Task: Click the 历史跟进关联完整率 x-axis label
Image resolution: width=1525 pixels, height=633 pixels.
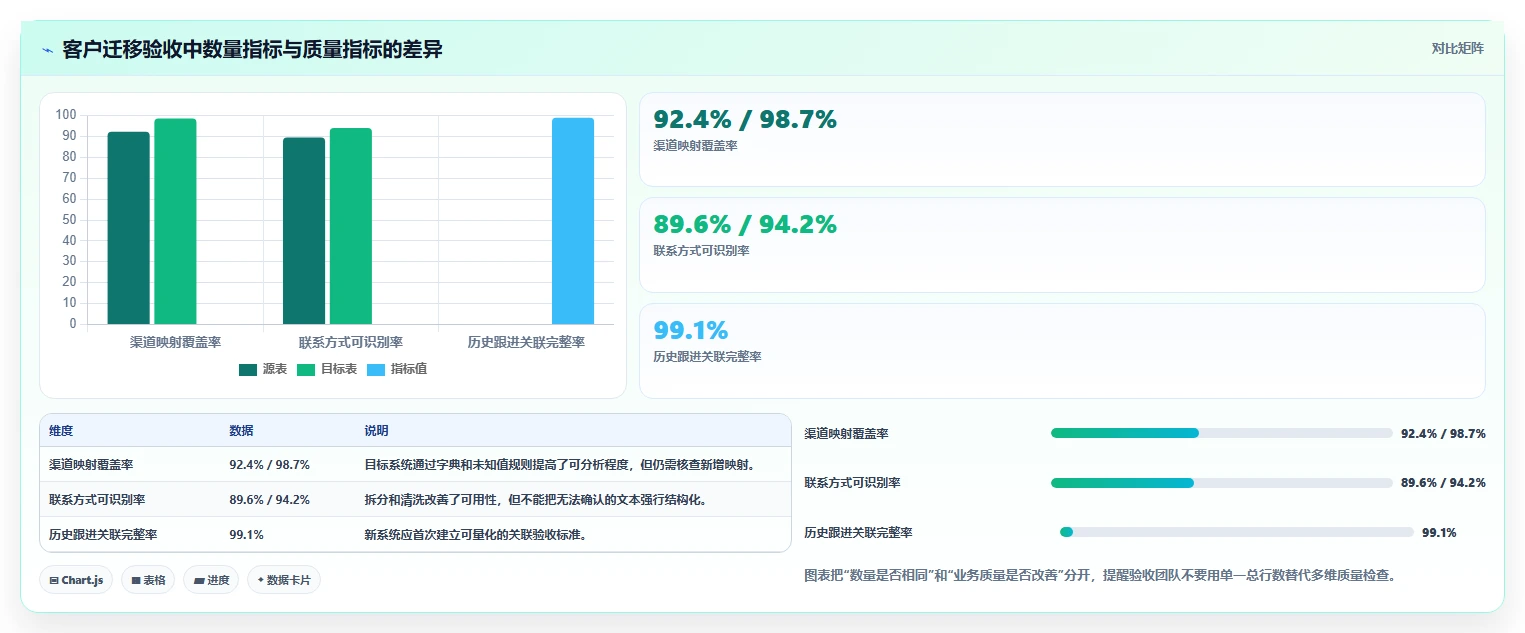Action: pos(526,342)
